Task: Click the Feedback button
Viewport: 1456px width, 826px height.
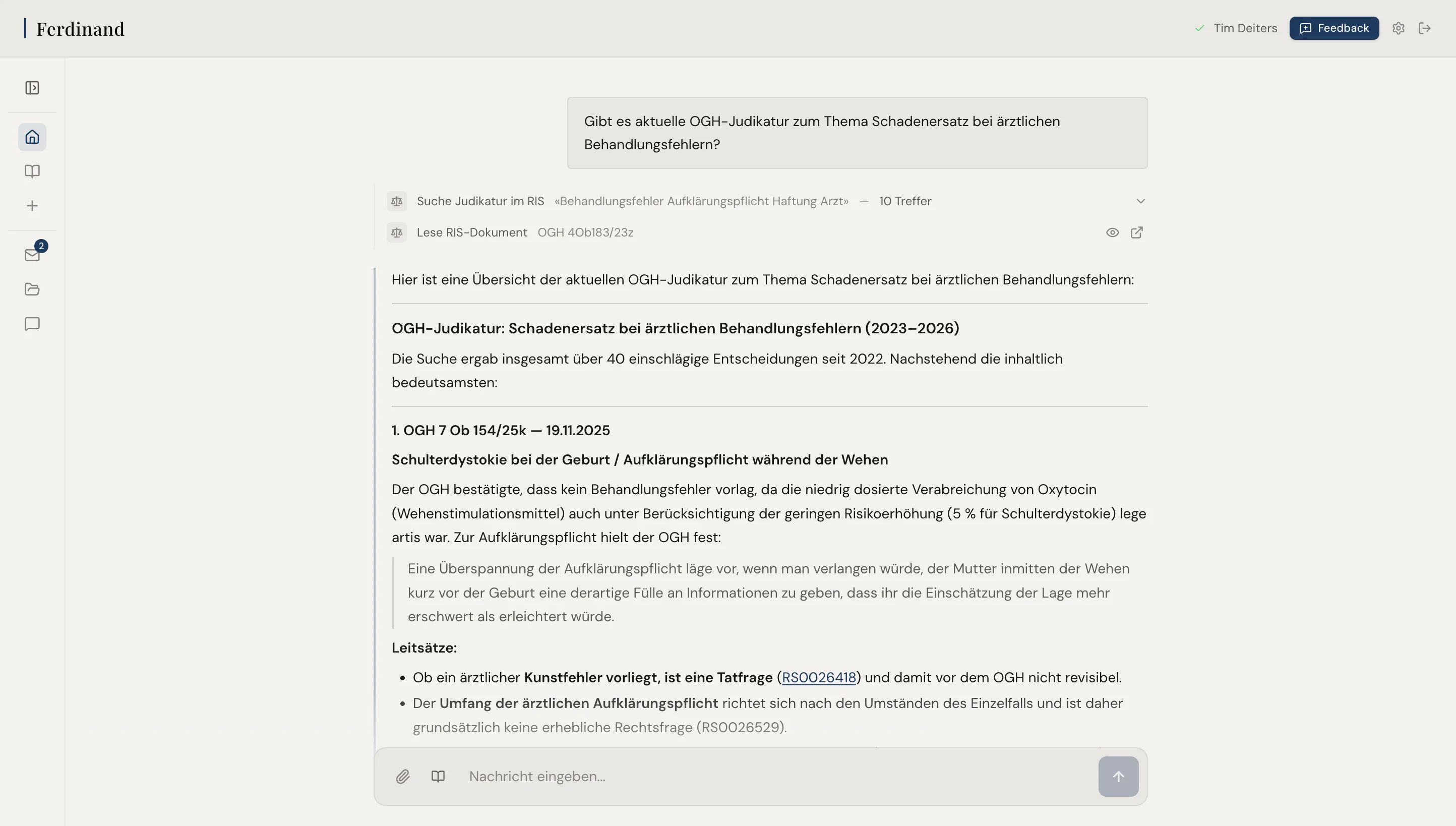Action: point(1334,28)
